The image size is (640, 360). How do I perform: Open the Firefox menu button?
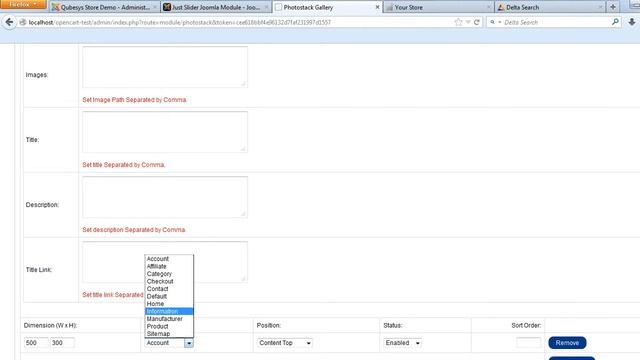click(23, 4)
